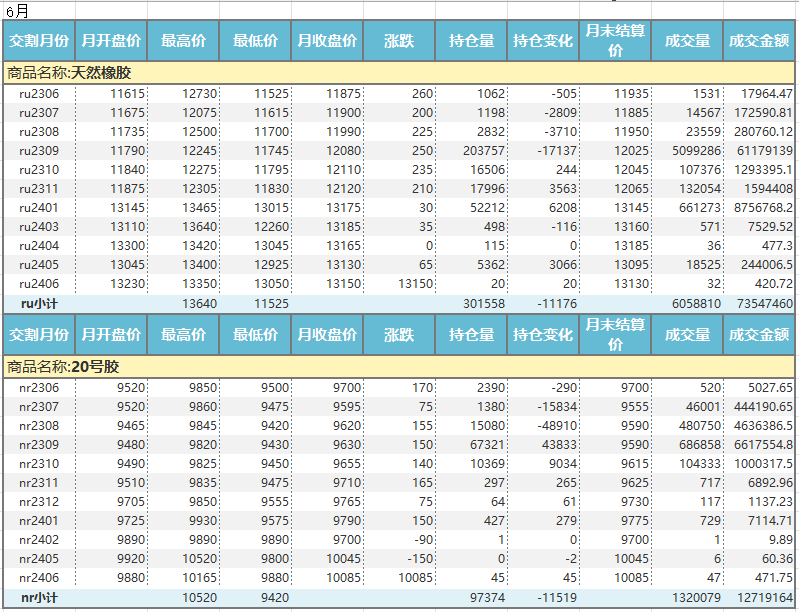Select 持仓量 value 203757 in ru2309 row
This screenshot has height=612, width=799.
click(484, 151)
